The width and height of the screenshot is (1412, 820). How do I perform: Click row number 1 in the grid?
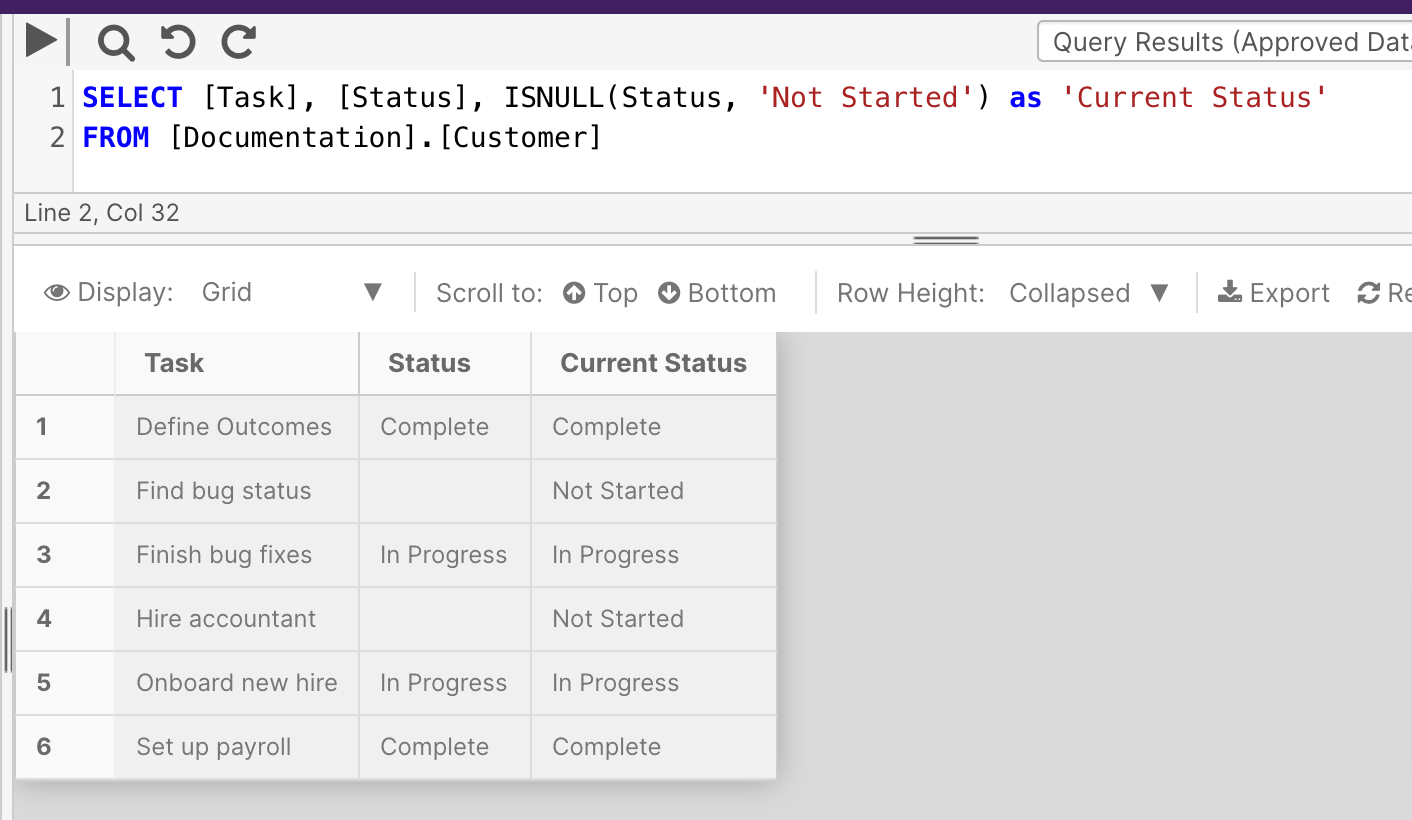tap(65, 427)
